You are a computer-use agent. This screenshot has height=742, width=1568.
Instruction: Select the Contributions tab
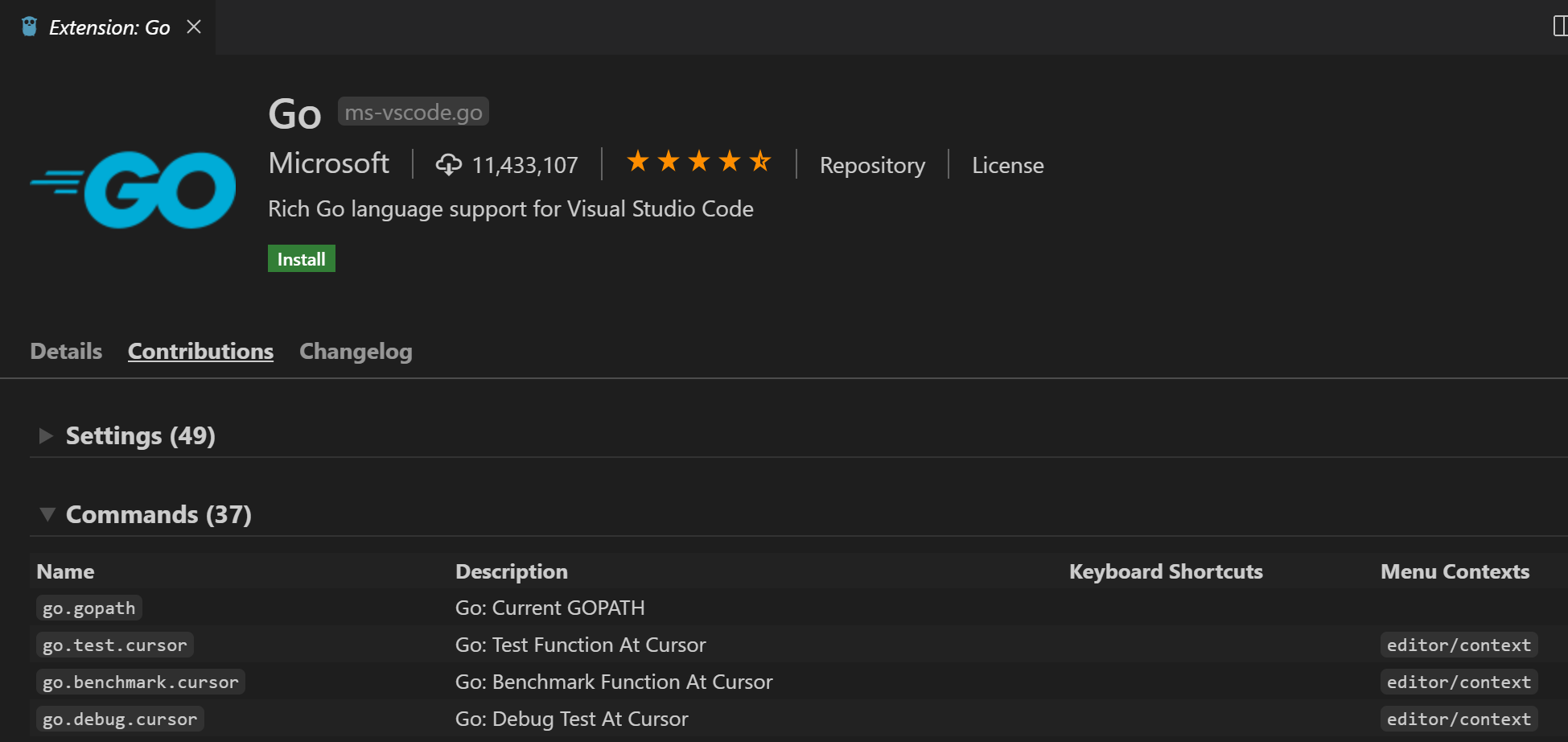pyautogui.click(x=200, y=352)
